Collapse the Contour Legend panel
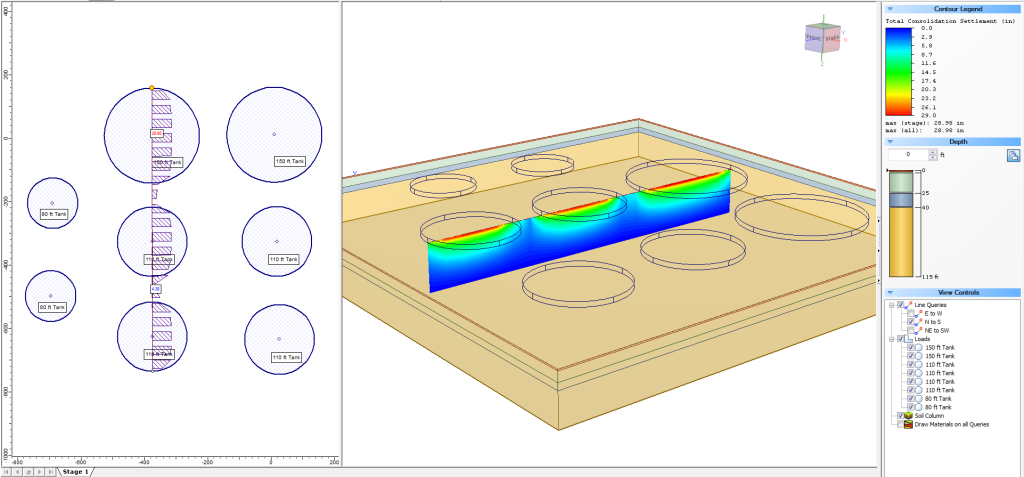This screenshot has width=1024, height=477. [890, 8]
